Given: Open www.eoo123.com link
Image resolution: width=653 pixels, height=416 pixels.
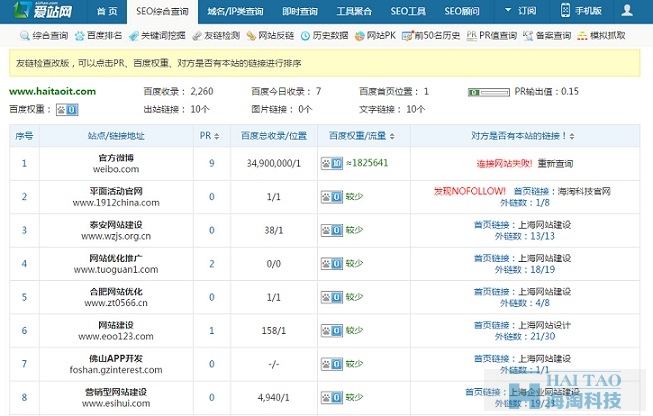Looking at the screenshot, I should [x=116, y=336].
